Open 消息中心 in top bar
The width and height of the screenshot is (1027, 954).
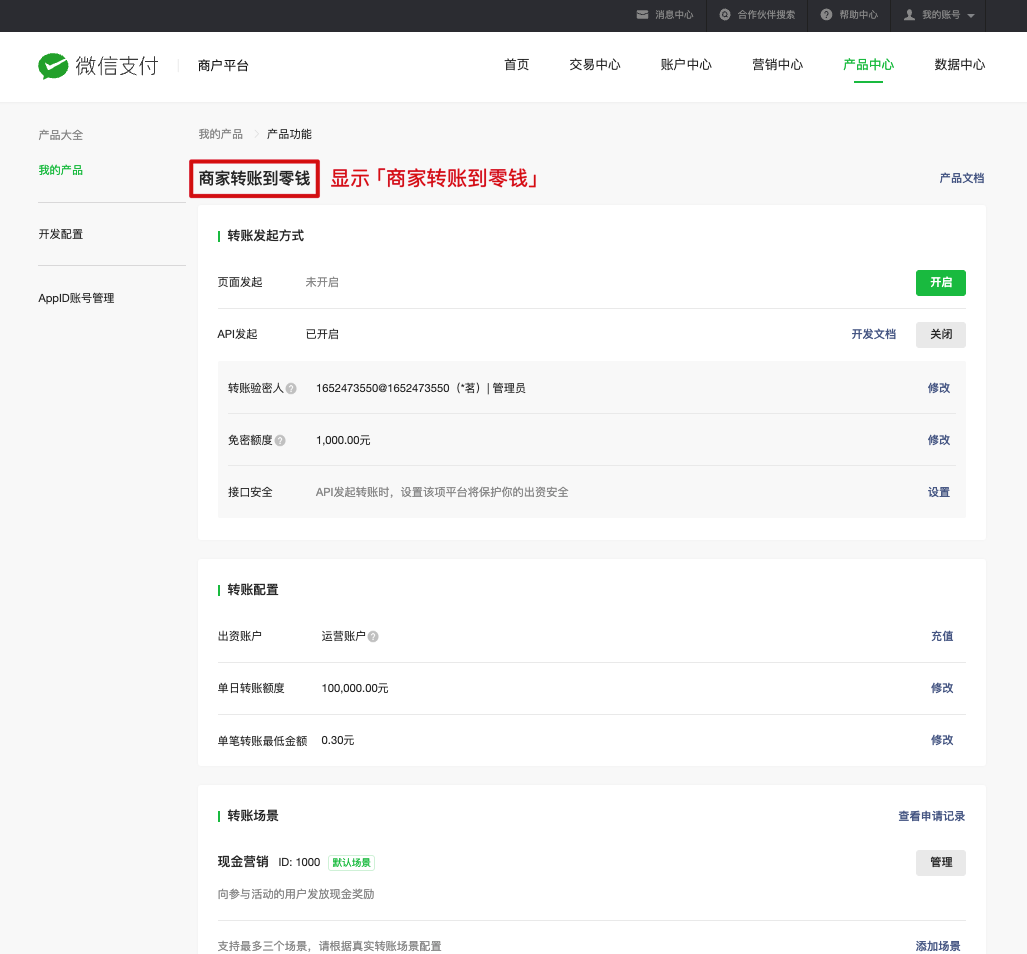(x=674, y=14)
